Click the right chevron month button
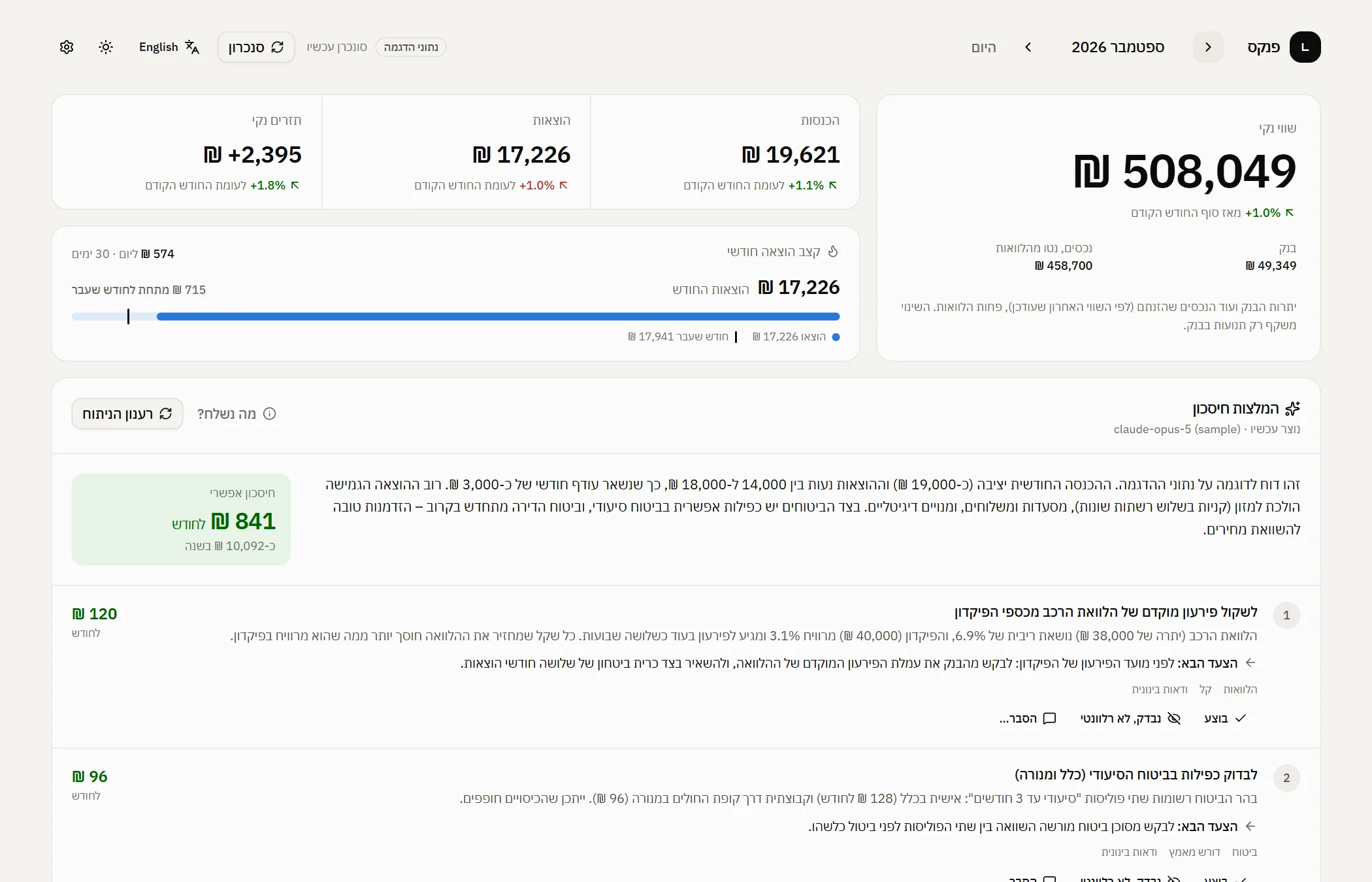Screen dimensions: 1372x882 (1208, 47)
